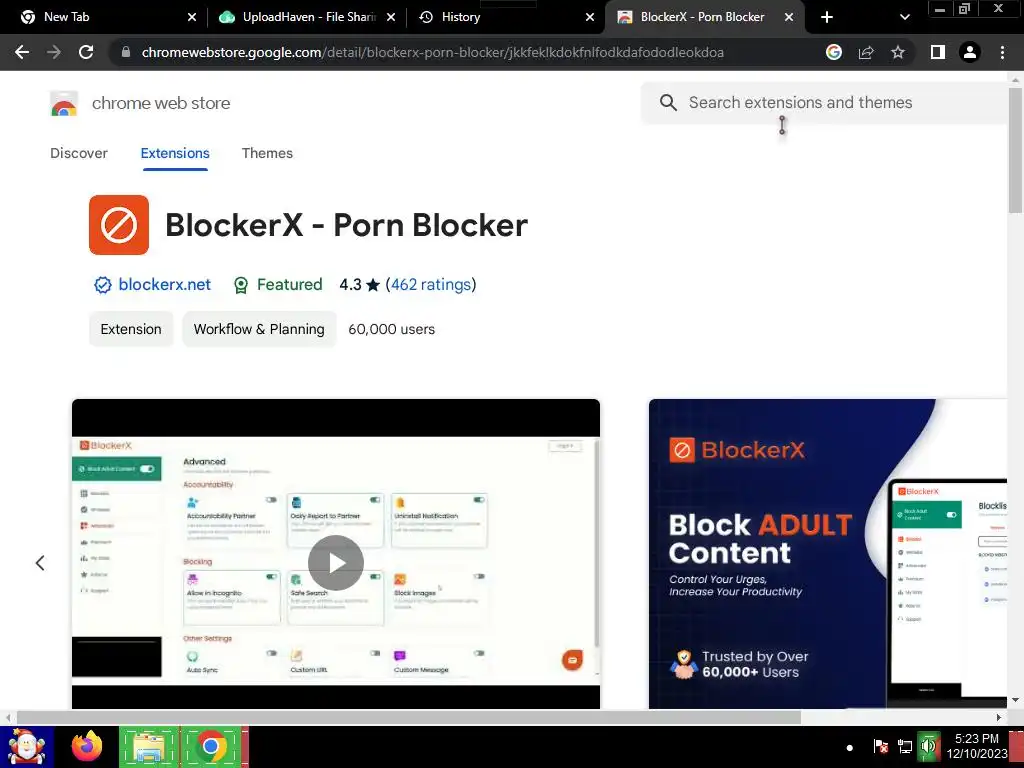The height and width of the screenshot is (768, 1024).
Task: Open Chrome three-dot menu
Action: (1002, 52)
